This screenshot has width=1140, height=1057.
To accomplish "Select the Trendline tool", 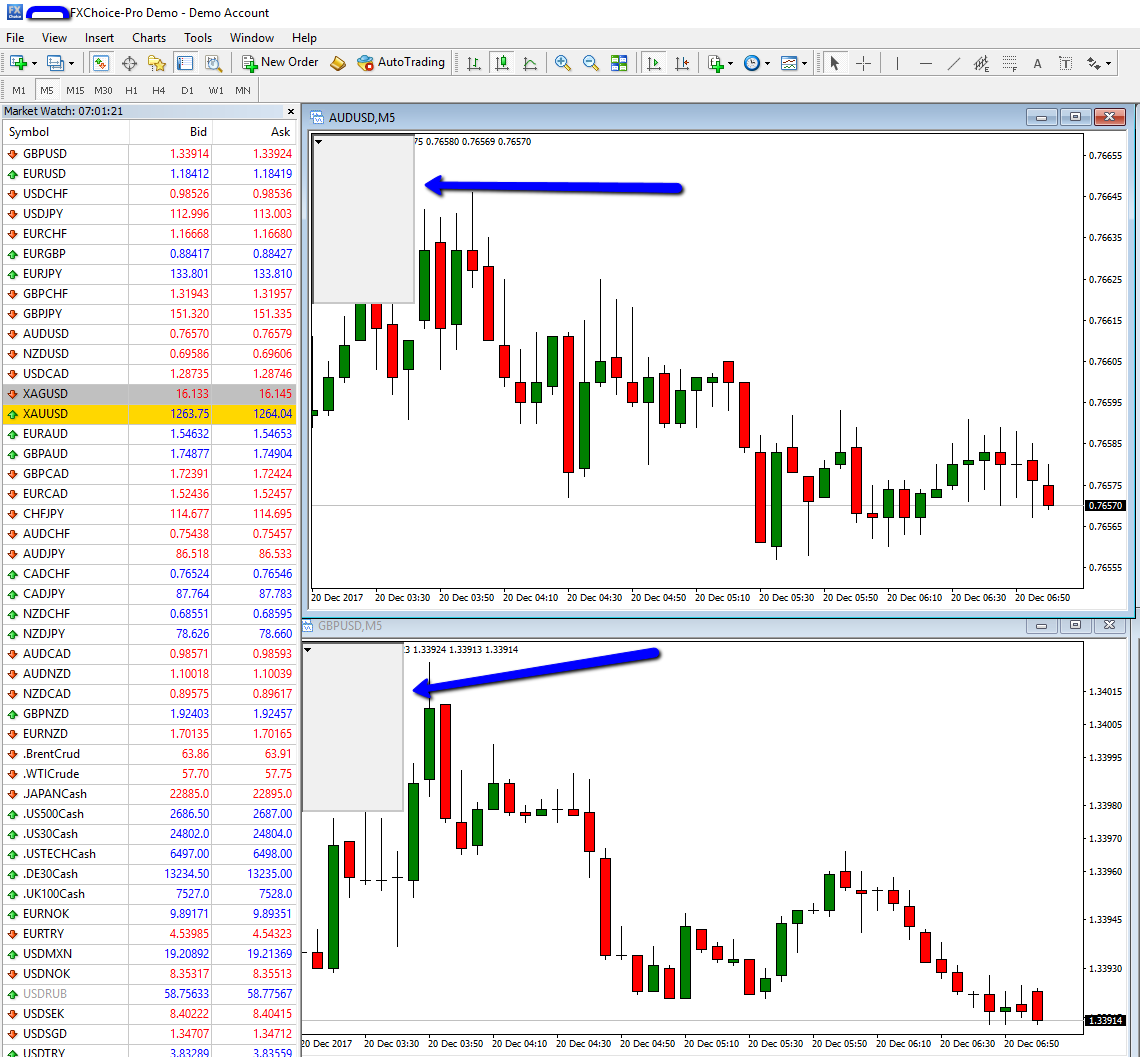I will coord(954,63).
